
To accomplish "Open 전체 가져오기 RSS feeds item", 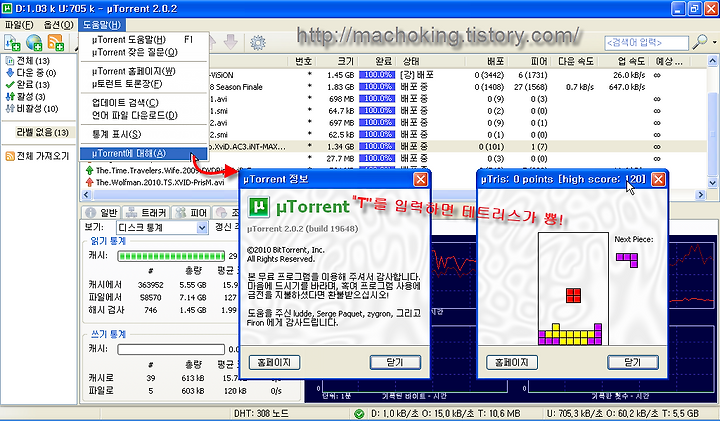I will click(37, 156).
